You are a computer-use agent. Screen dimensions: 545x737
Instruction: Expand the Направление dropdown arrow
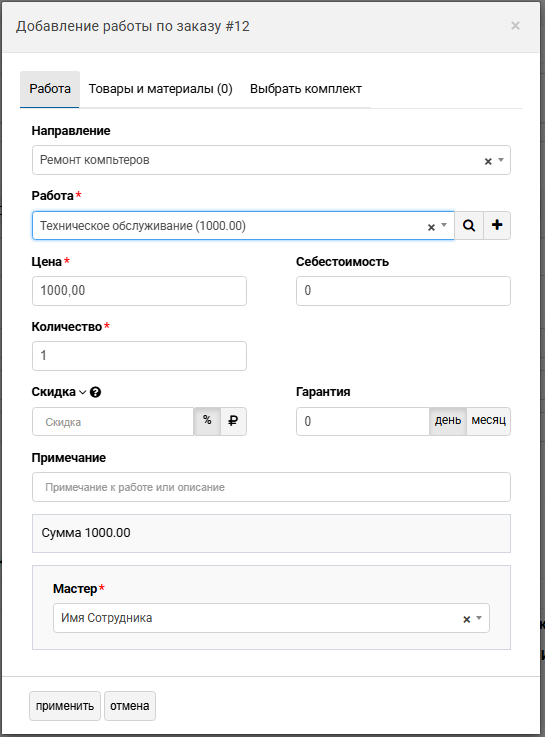tap(501, 160)
